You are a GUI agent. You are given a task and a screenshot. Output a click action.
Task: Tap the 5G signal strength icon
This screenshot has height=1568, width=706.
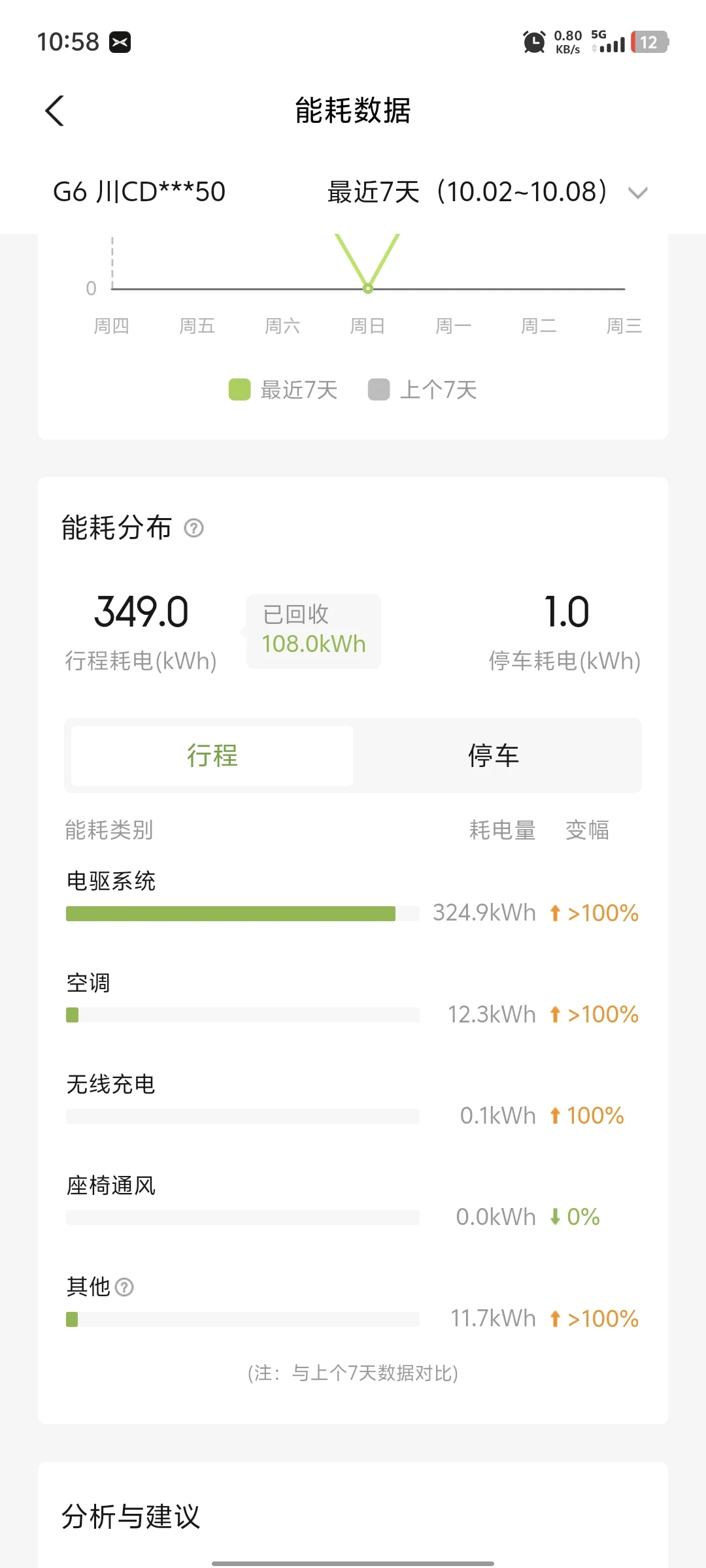608,41
